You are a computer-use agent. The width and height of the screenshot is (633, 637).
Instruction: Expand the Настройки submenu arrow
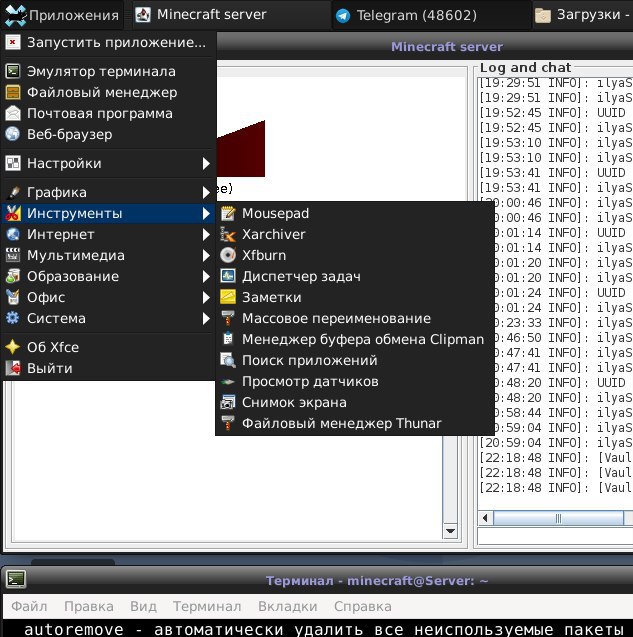click(x=206, y=163)
